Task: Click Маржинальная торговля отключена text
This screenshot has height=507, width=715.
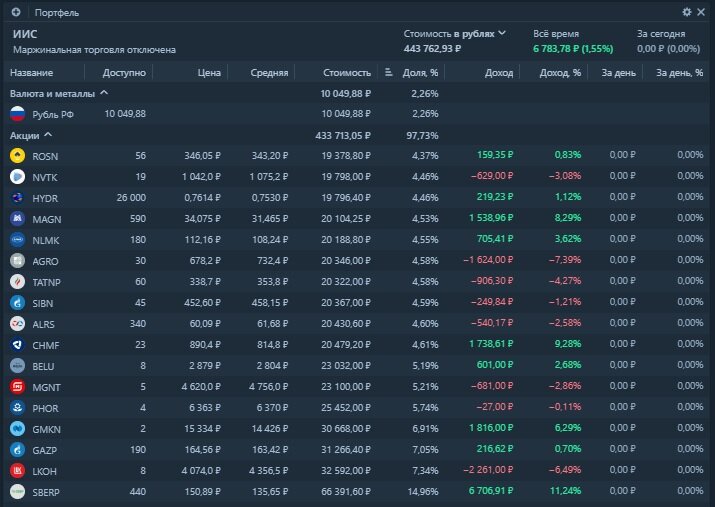Action: [94, 50]
